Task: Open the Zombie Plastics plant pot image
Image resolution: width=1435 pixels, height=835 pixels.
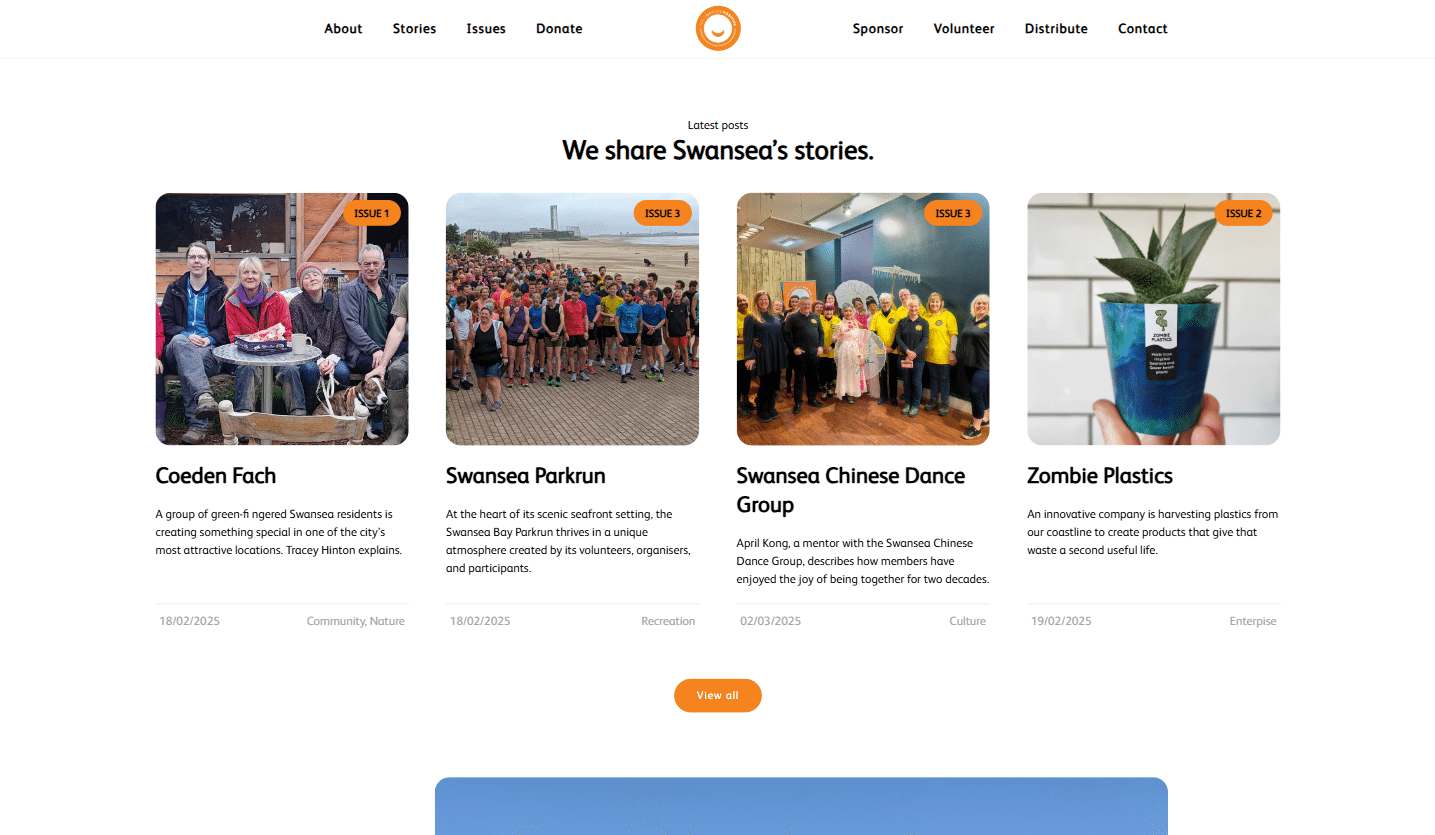Action: [x=1154, y=319]
